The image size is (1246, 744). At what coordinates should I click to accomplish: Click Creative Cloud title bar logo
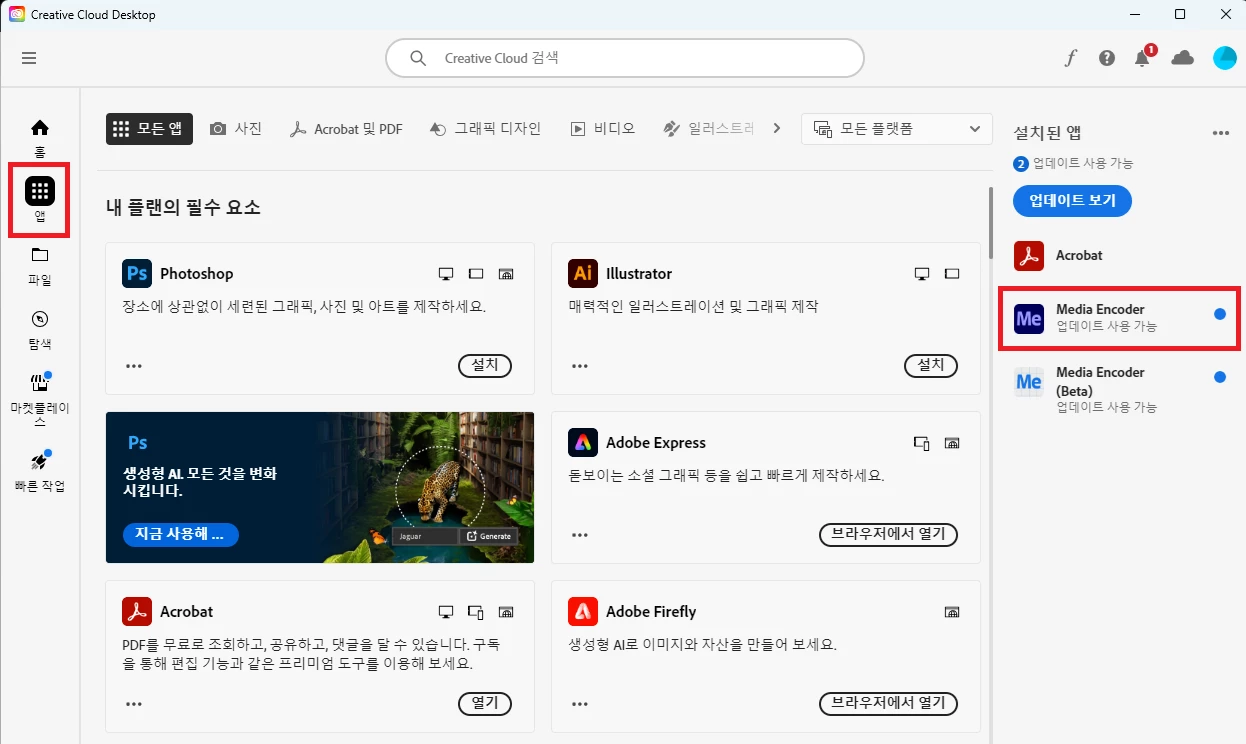coord(17,15)
